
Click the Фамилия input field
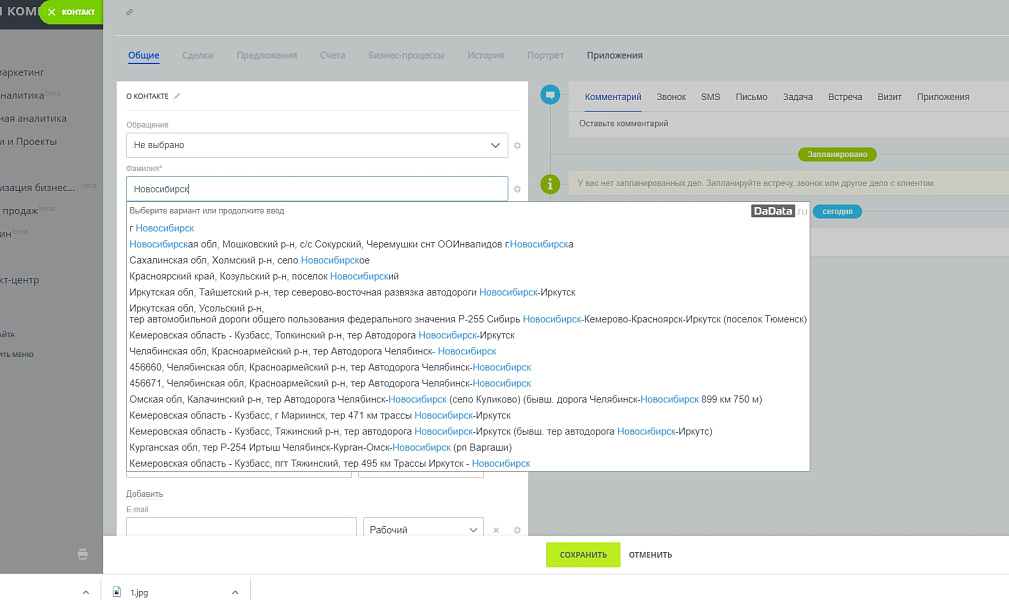coord(317,189)
